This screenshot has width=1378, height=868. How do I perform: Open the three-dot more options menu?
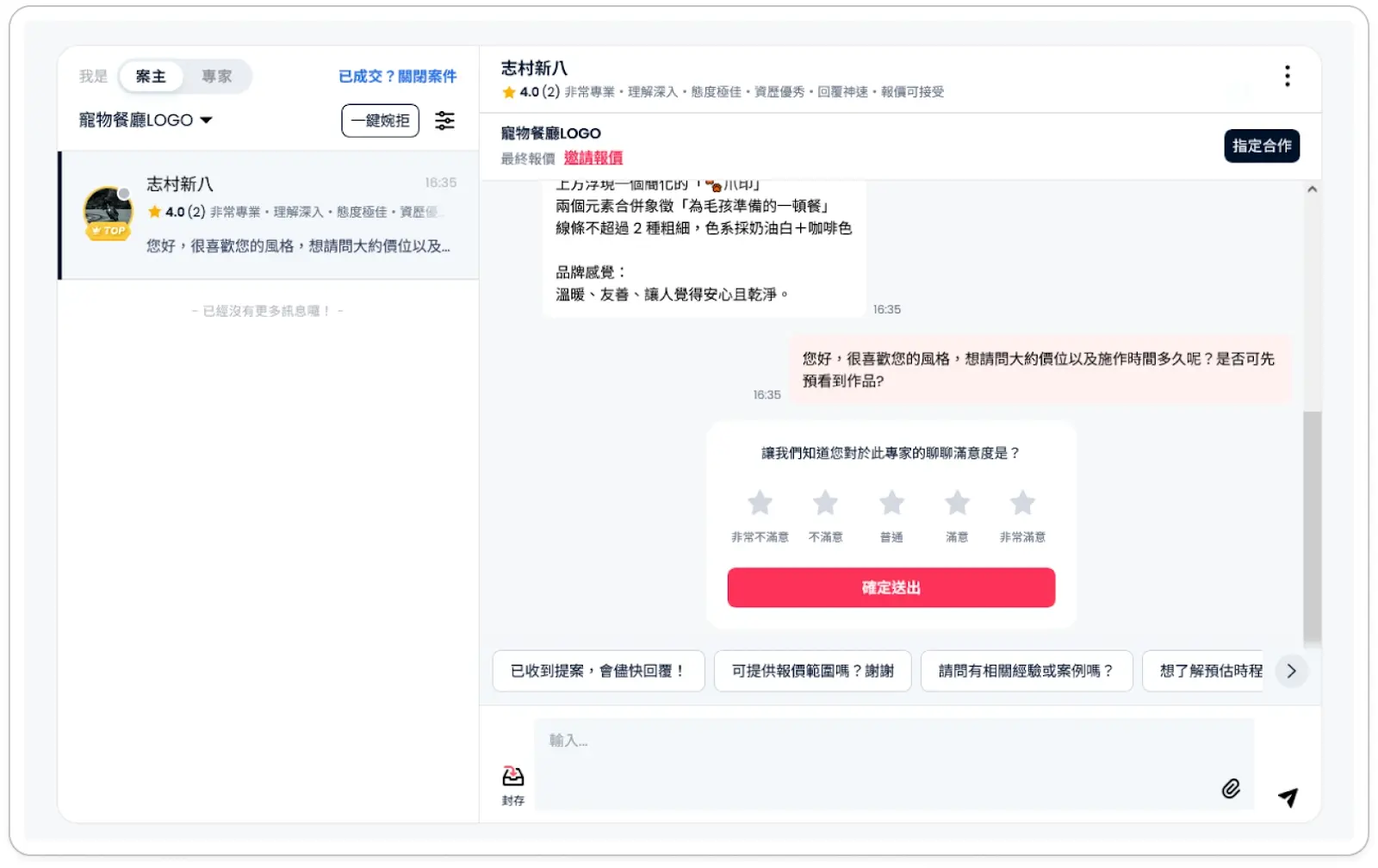coord(1287,76)
